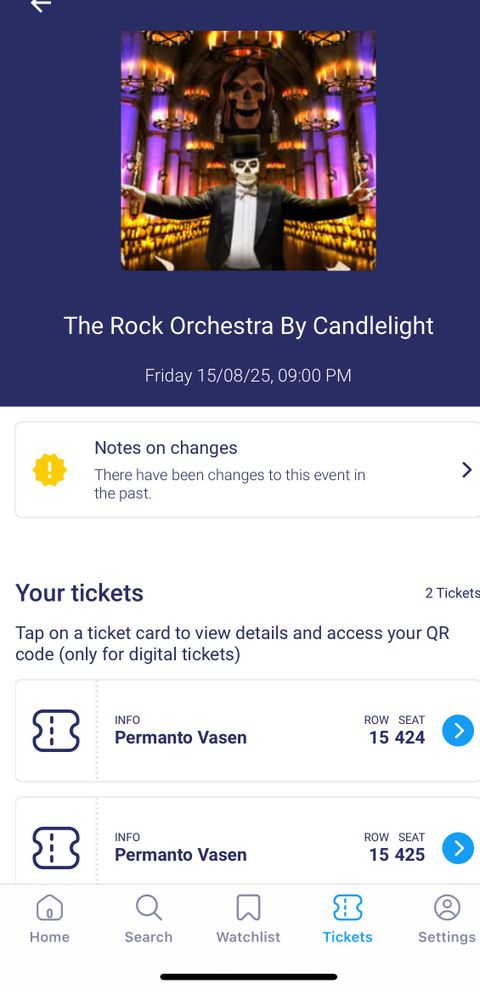The image size is (480, 990).
Task: Open Settings profile icon
Action: coord(447,907)
